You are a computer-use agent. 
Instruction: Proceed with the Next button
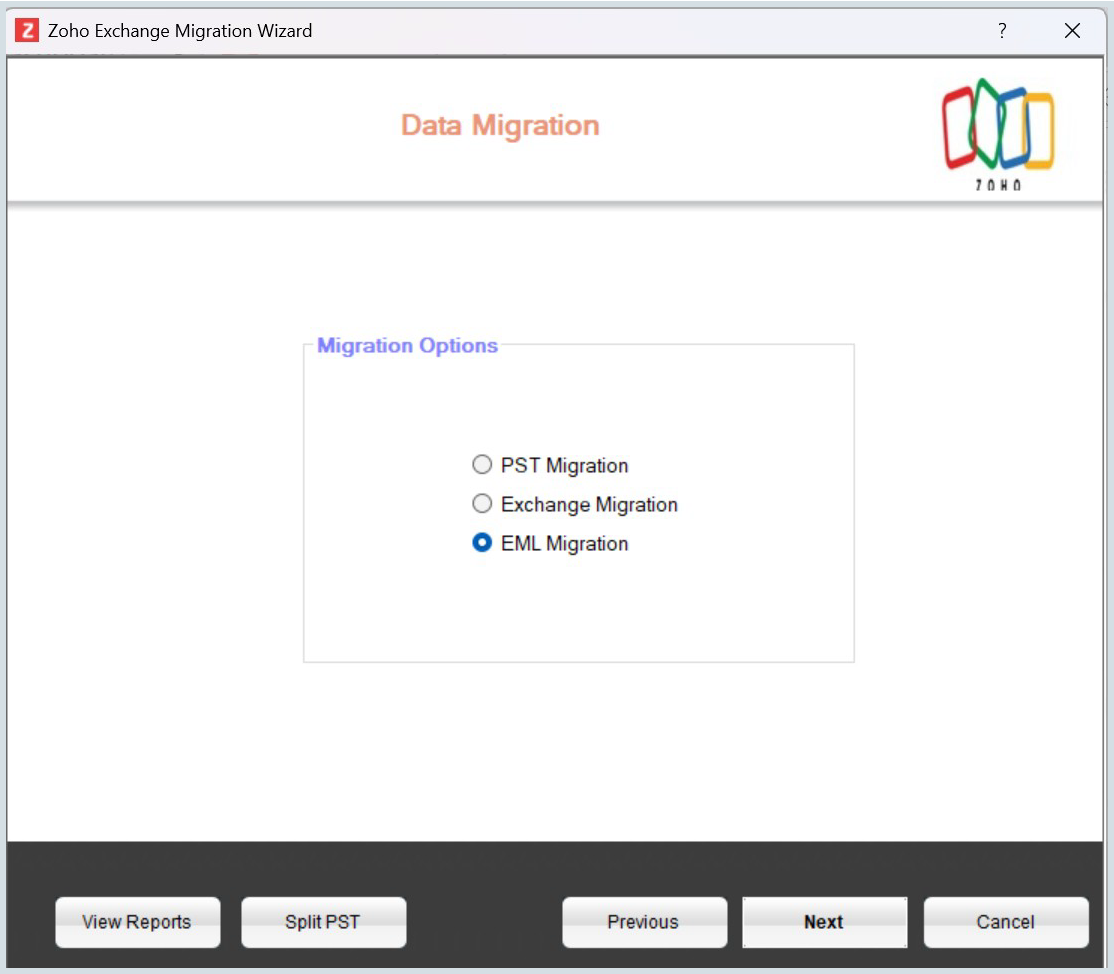tap(824, 922)
